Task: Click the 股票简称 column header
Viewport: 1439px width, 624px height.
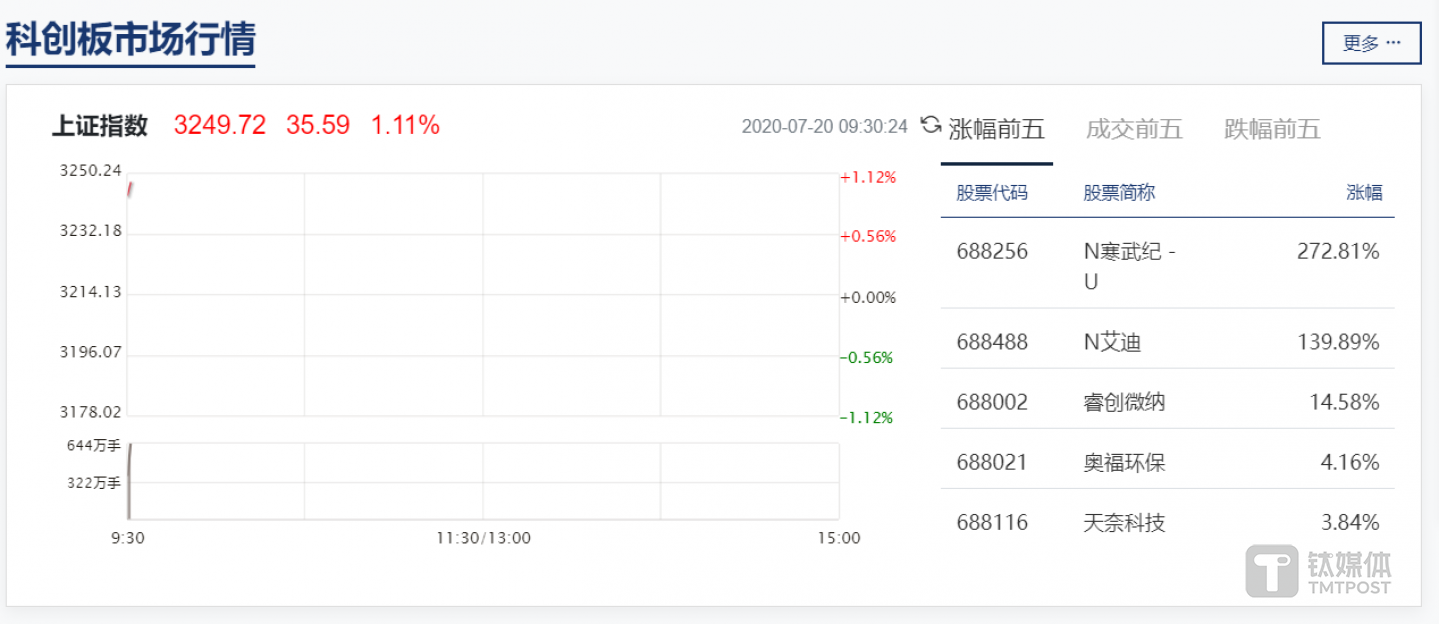Action: (1118, 193)
